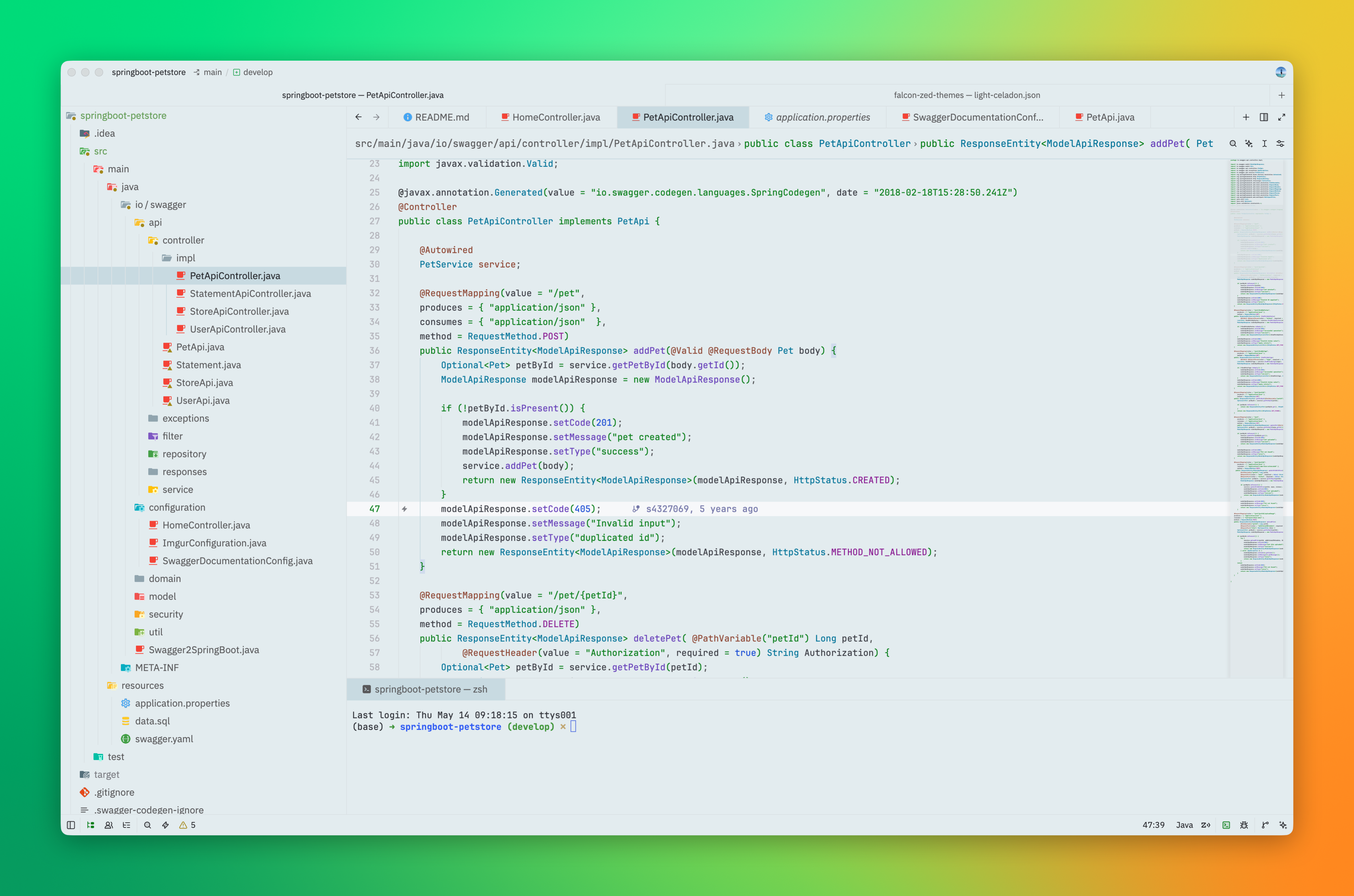Image resolution: width=1354 pixels, height=896 pixels.
Task: Toggle the outline panel icon
Action: (126, 824)
